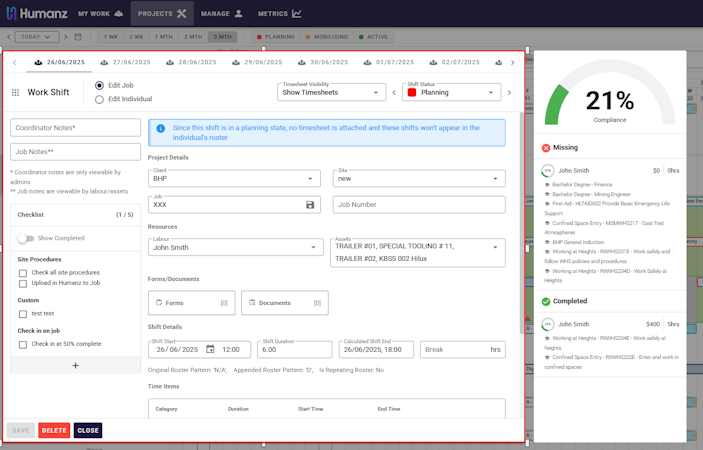Step to next shift status with right chevron
This screenshot has width=703, height=450.
(x=509, y=92)
